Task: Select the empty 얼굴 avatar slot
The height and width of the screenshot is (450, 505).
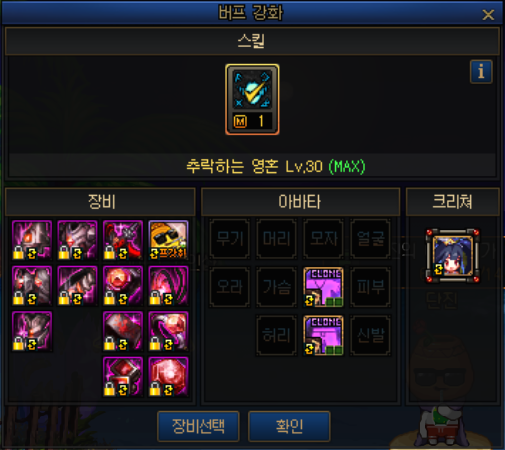Action: (x=370, y=239)
